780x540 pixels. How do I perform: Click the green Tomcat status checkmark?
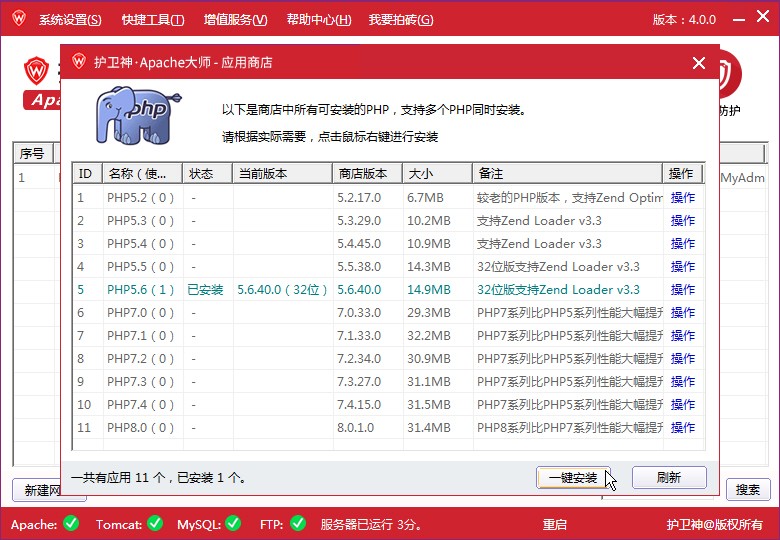click(x=155, y=523)
